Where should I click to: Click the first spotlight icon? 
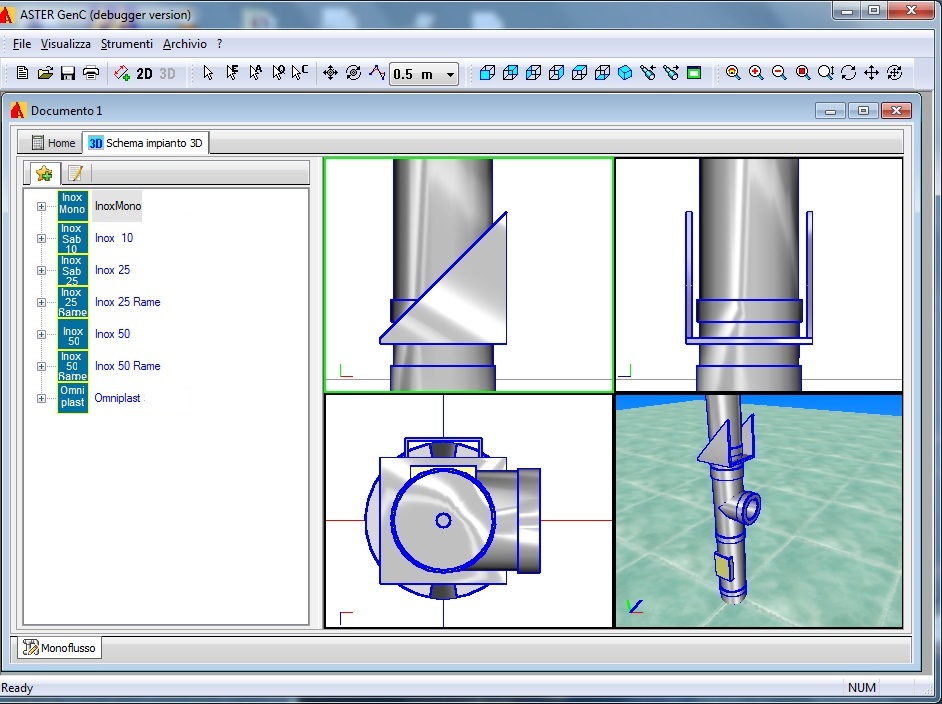(x=648, y=73)
